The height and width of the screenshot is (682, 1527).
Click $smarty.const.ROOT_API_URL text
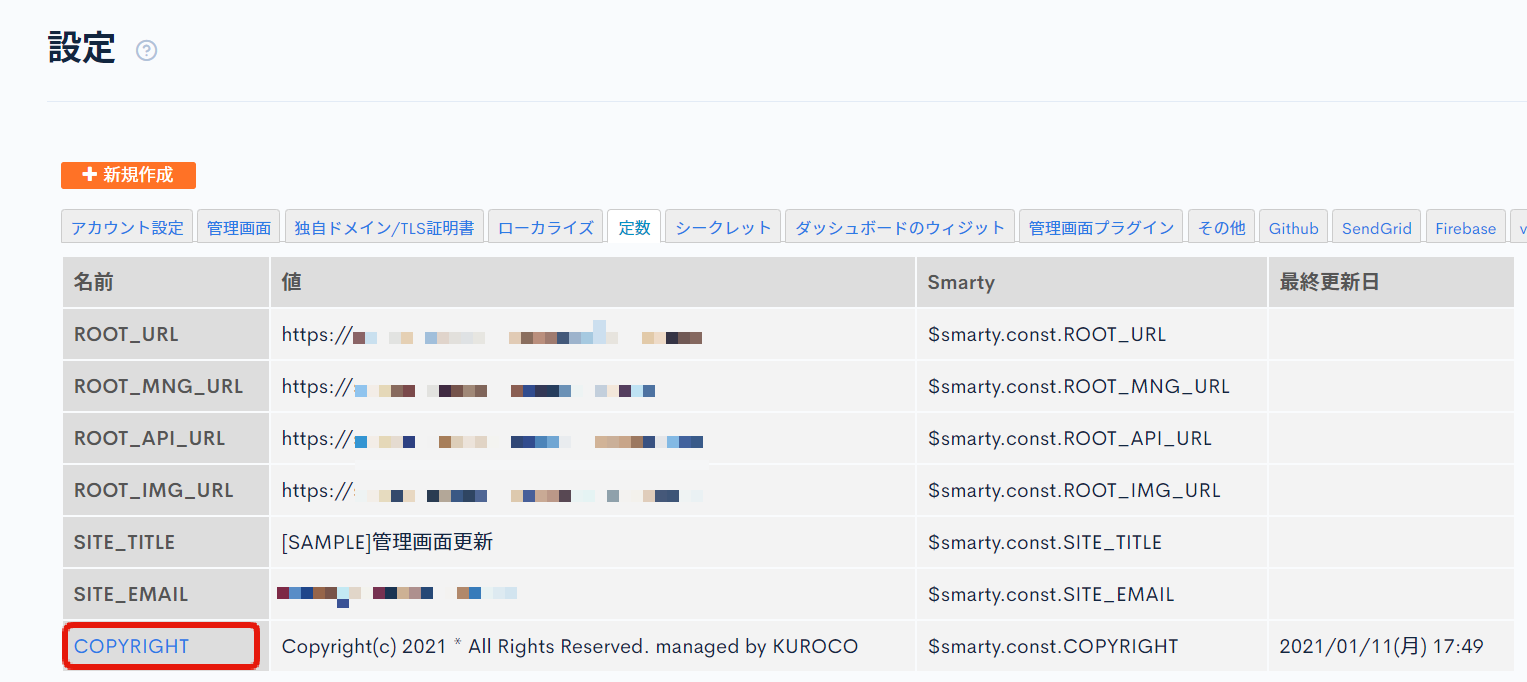[1070, 438]
